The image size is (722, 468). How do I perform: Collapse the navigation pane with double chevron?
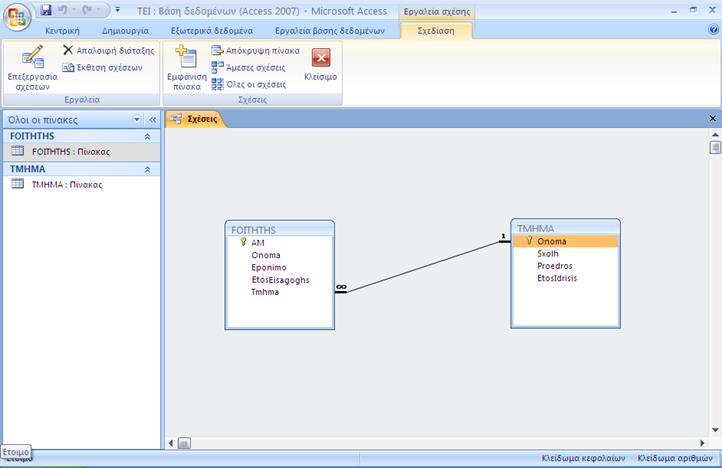[x=152, y=120]
